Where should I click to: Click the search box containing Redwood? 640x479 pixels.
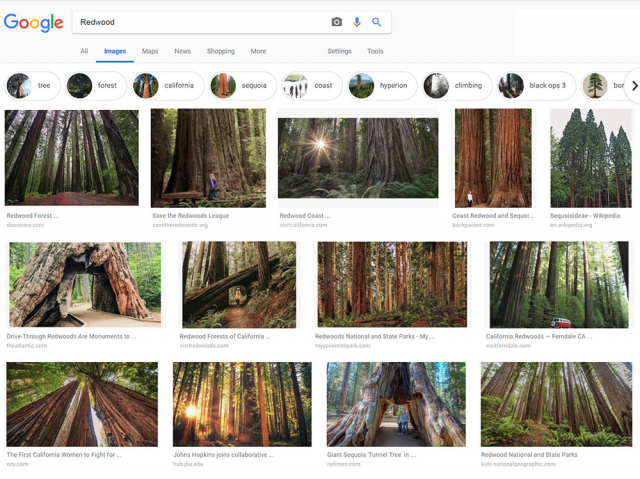tap(200, 22)
